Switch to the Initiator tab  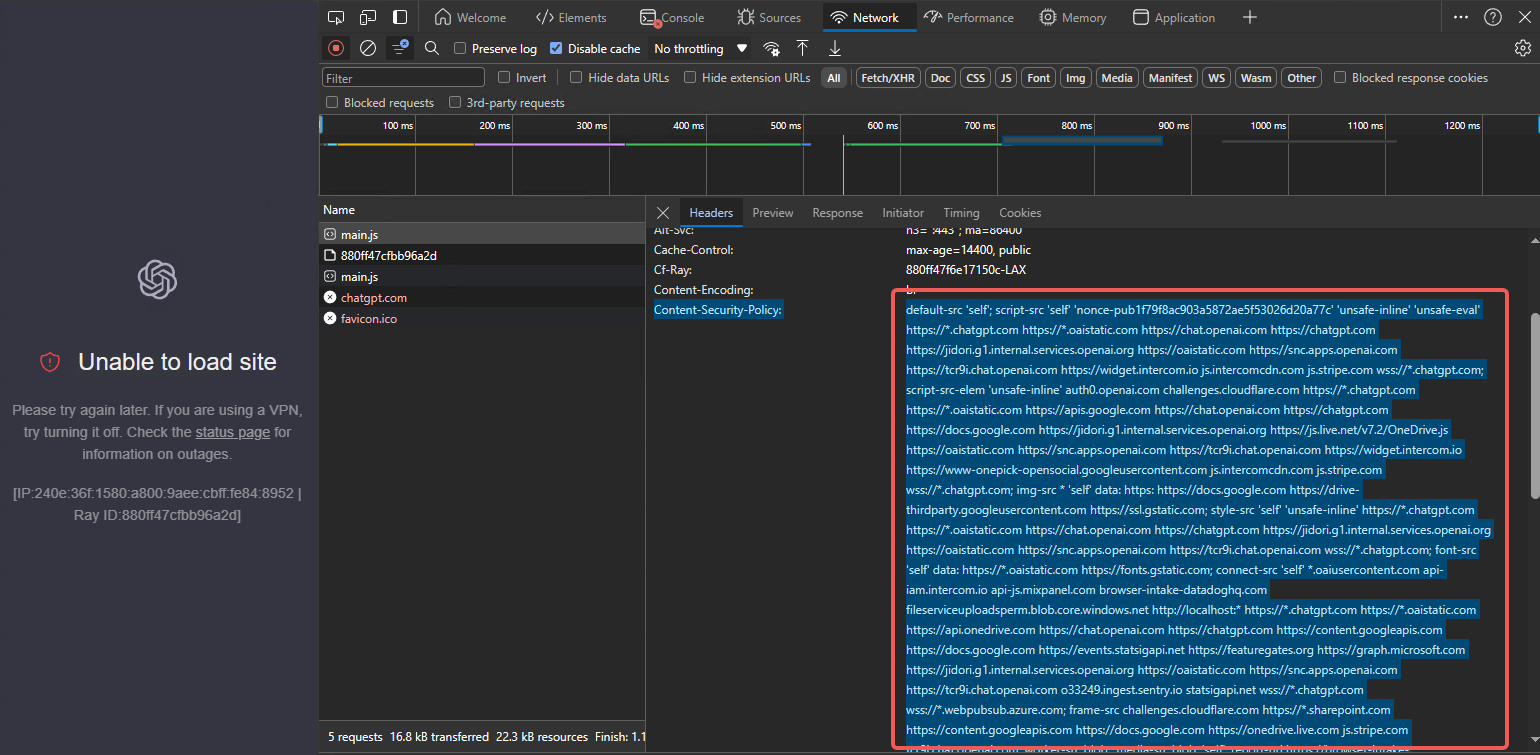click(x=903, y=213)
